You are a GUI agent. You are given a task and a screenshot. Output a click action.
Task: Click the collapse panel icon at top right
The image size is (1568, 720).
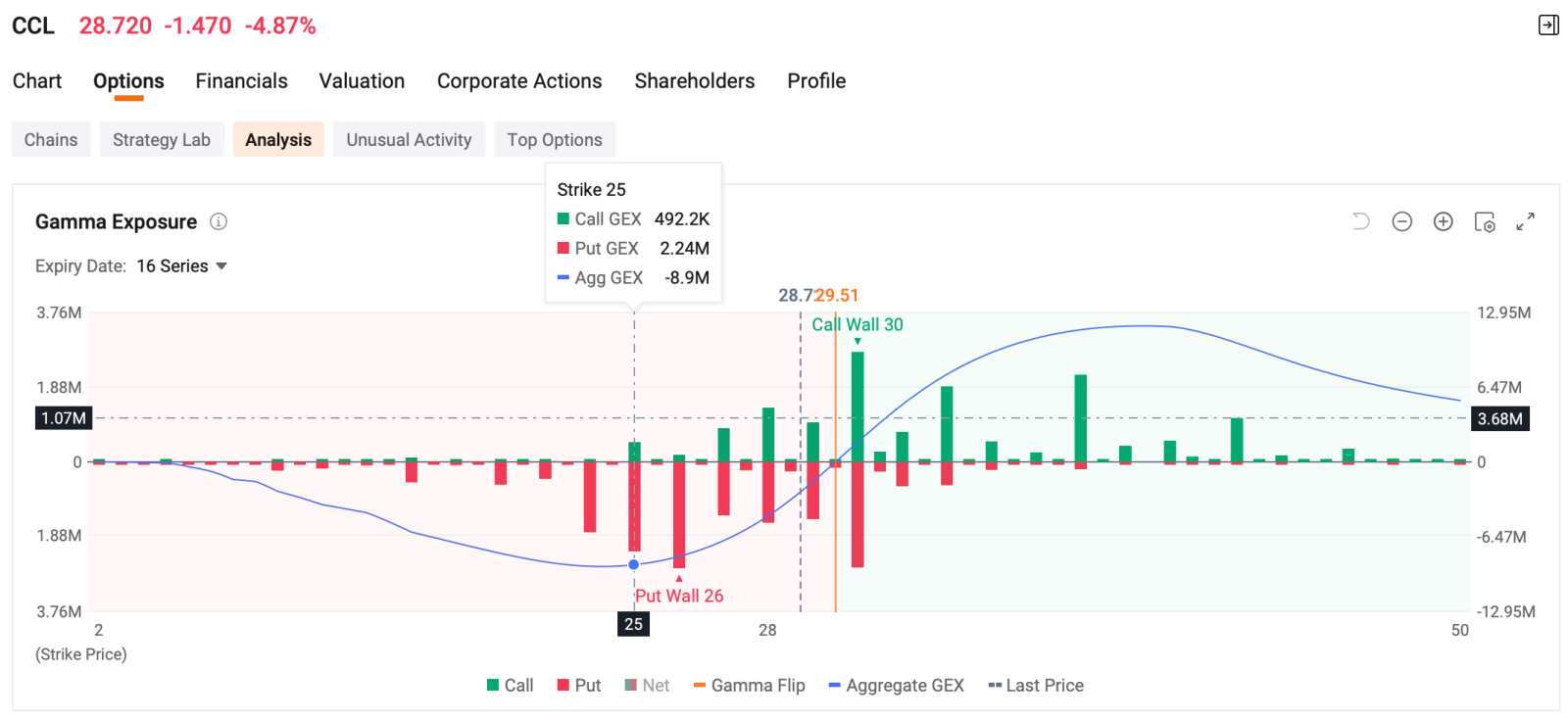(x=1548, y=25)
